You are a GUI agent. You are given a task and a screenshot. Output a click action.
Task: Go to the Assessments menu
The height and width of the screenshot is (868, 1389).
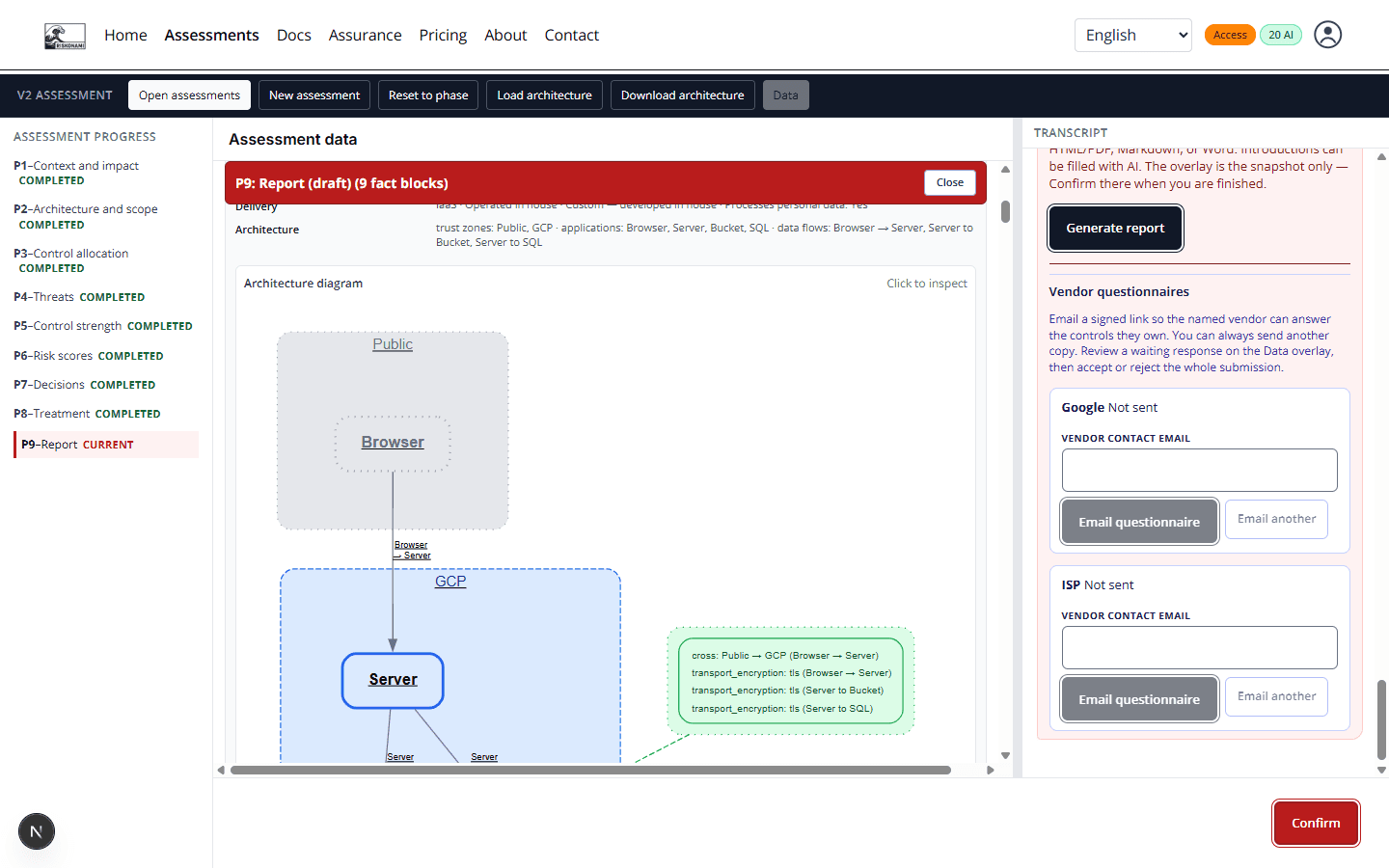pyautogui.click(x=211, y=36)
